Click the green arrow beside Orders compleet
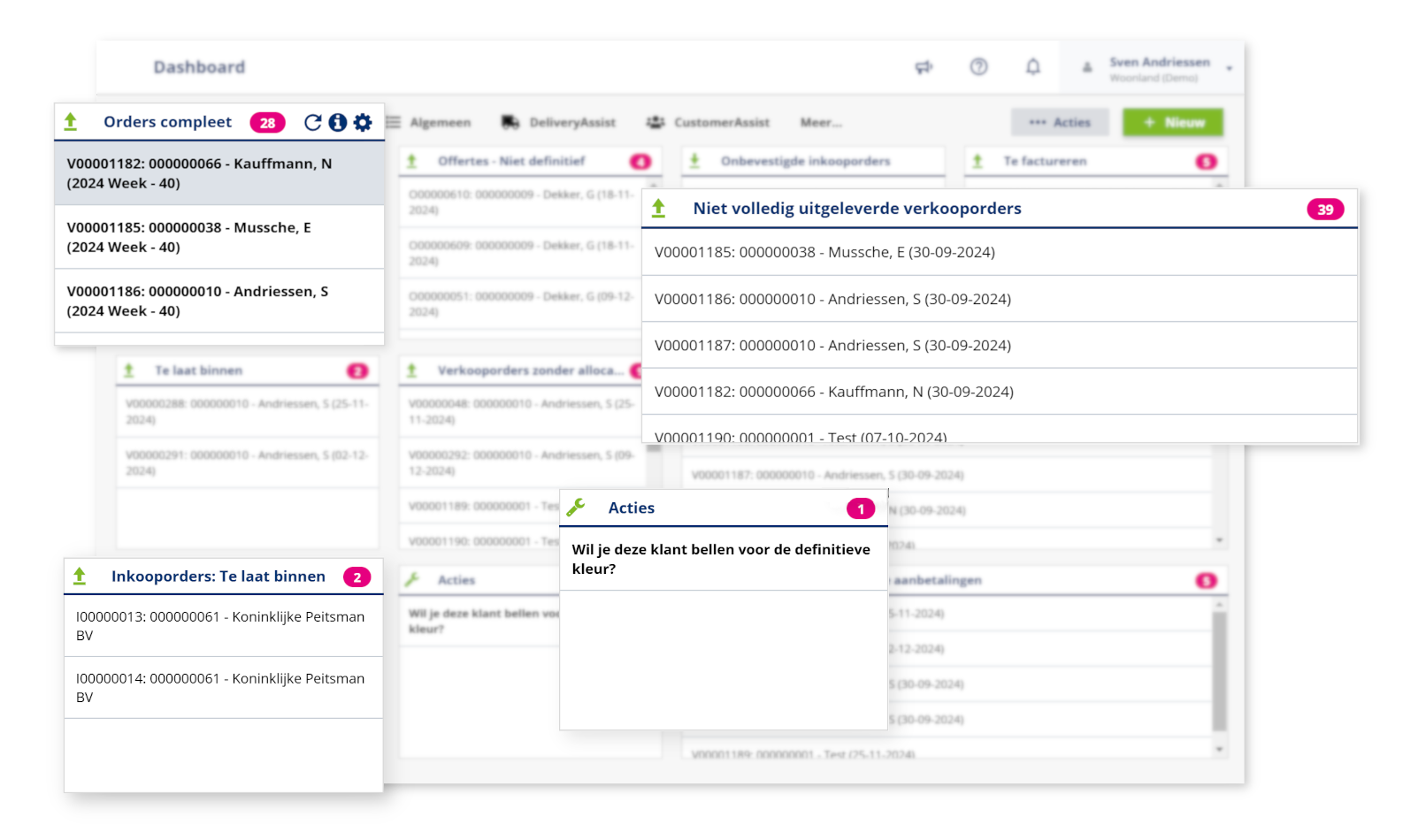 click(x=71, y=122)
